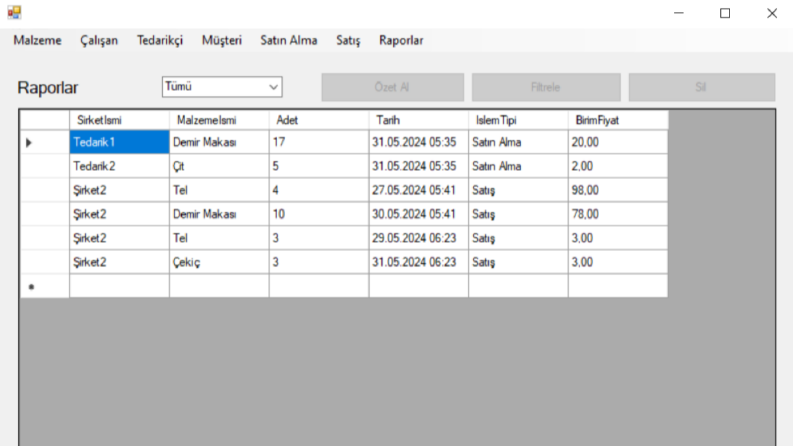Click the Sil button
The width and height of the screenshot is (793, 446).
pyautogui.click(x=701, y=87)
